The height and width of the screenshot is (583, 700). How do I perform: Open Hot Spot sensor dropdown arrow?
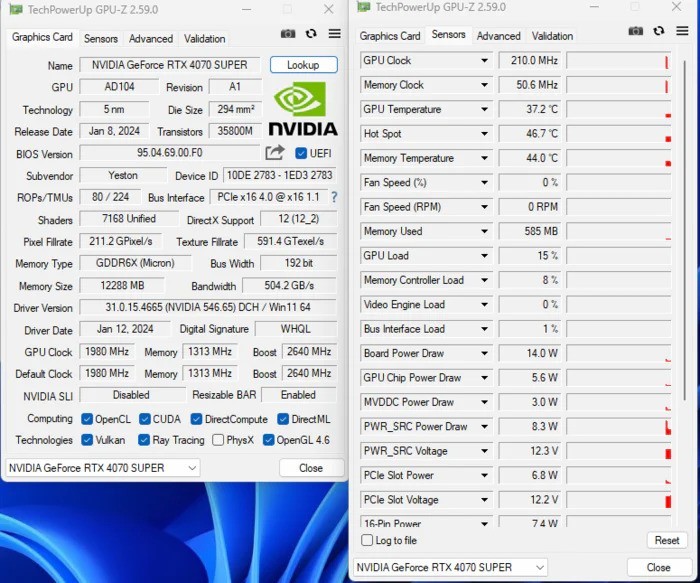pyautogui.click(x=484, y=133)
